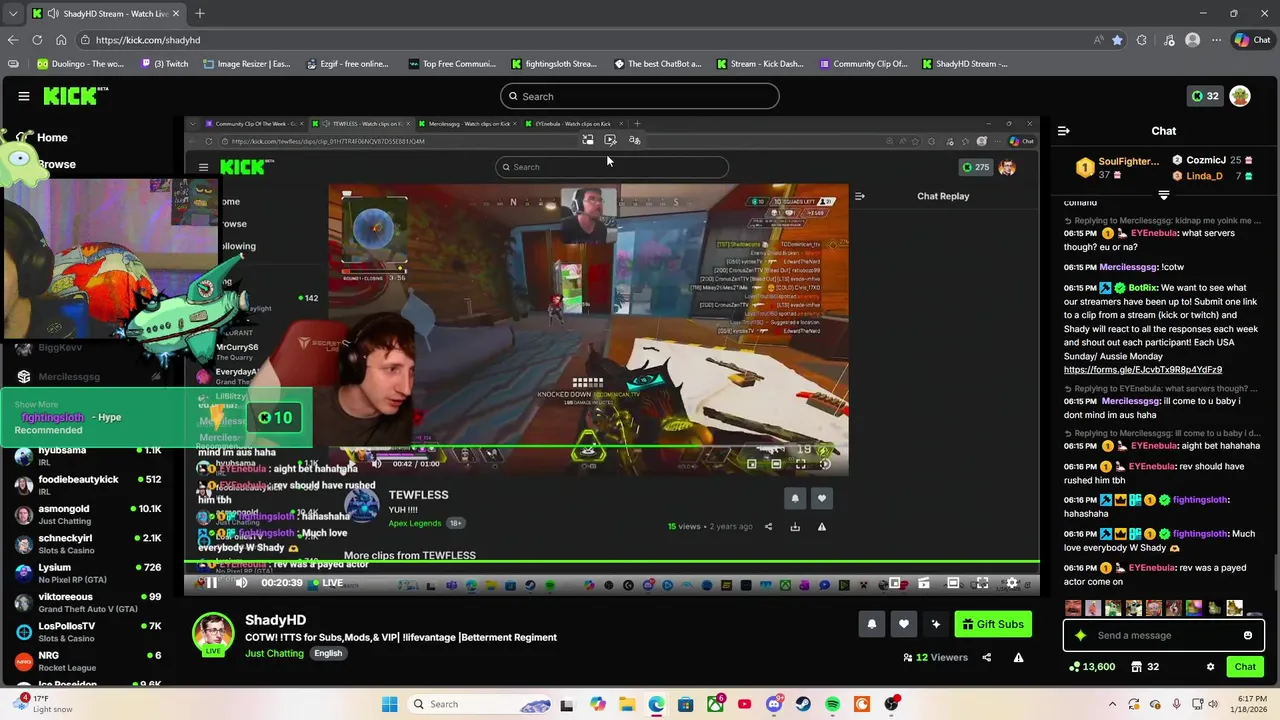This screenshot has width=1280, height=720.
Task: Open the Stream - Kick Dashboard bookmark
Action: [x=760, y=63]
